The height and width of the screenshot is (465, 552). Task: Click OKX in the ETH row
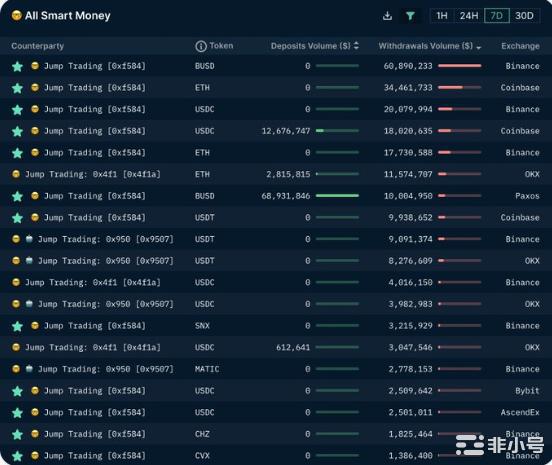click(x=532, y=174)
